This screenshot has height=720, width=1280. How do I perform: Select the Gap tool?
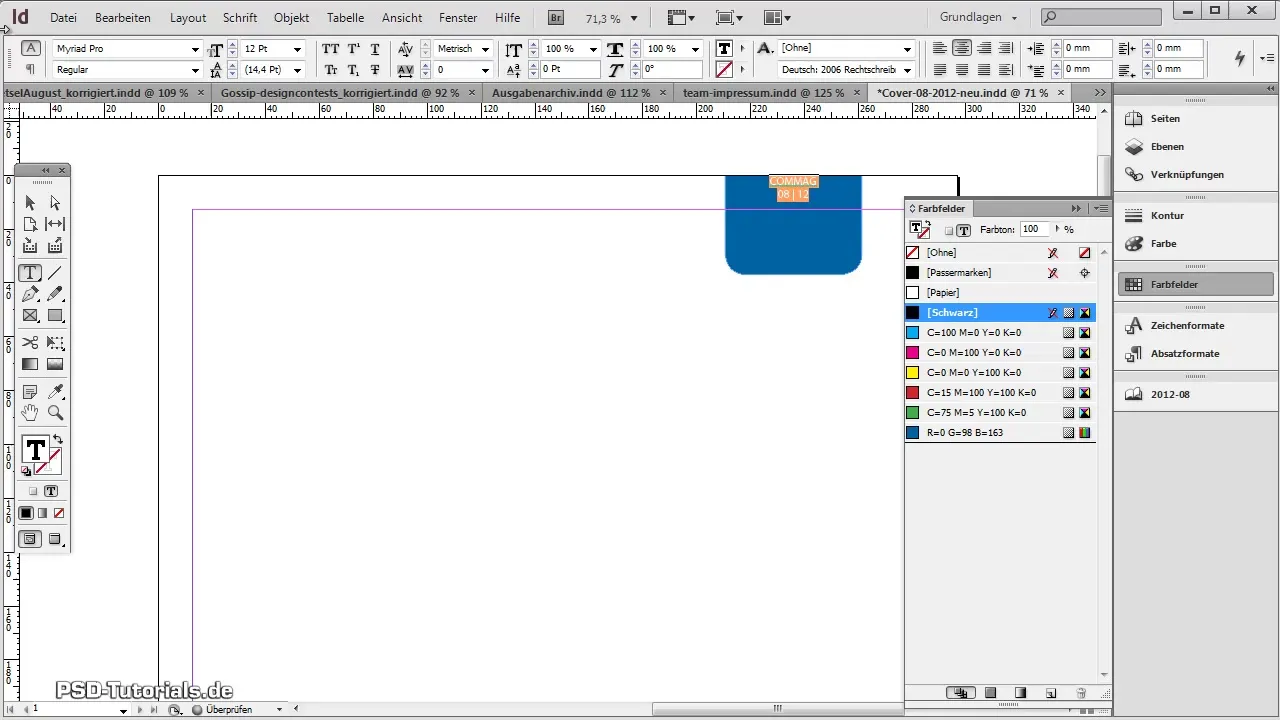tap(55, 224)
